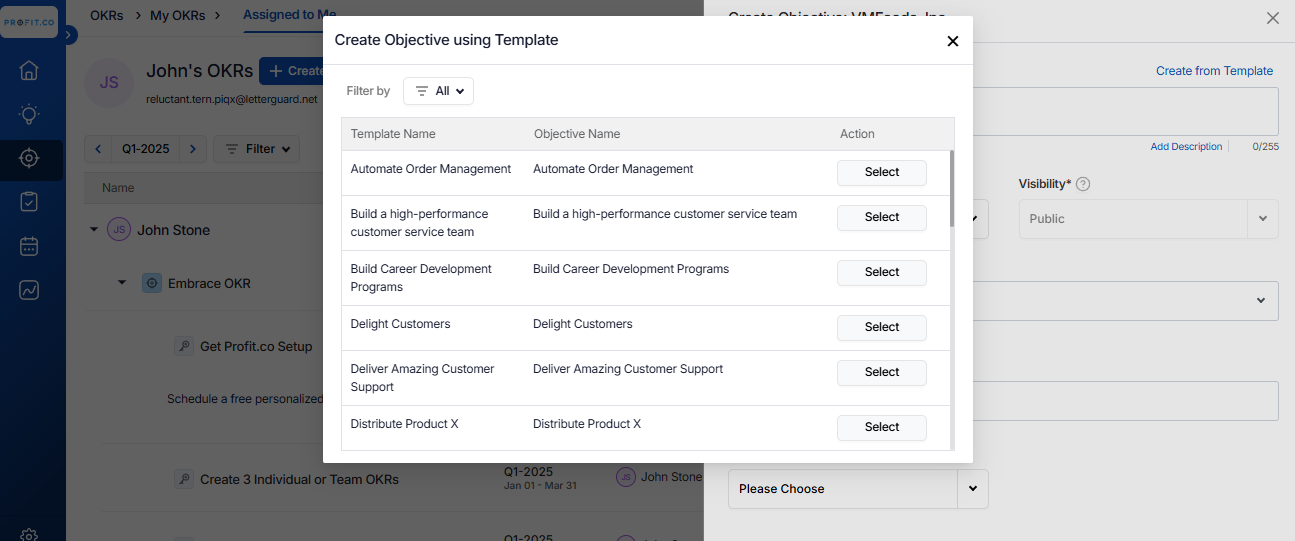Open the All filter dropdown in template dialog
1295x541 pixels.
(x=438, y=91)
